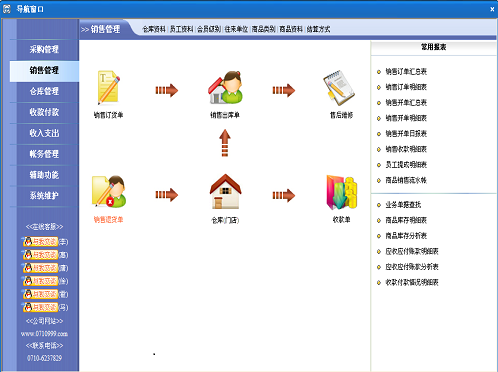This screenshot has width=498, height=372.
Task: Open the 业务单据查找 link
Action: (403, 205)
